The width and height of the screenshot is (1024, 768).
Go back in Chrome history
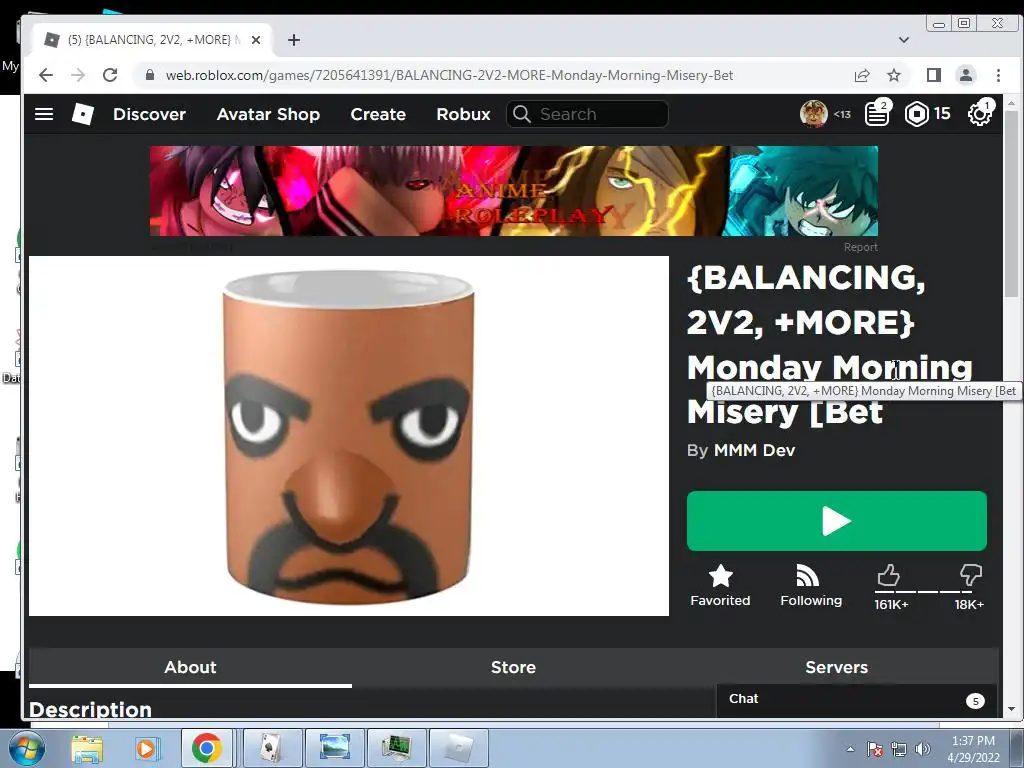pyautogui.click(x=46, y=75)
